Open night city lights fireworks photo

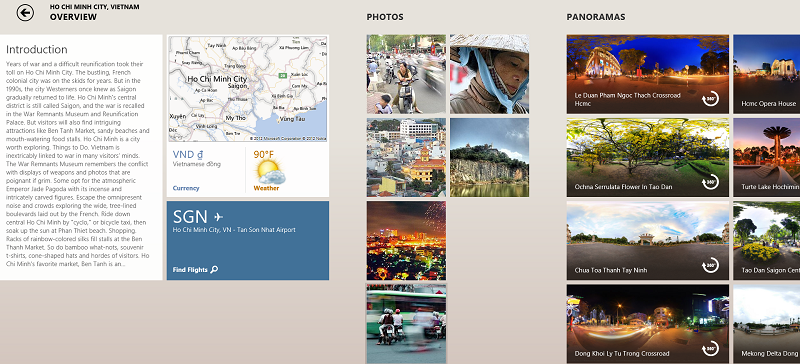point(406,240)
